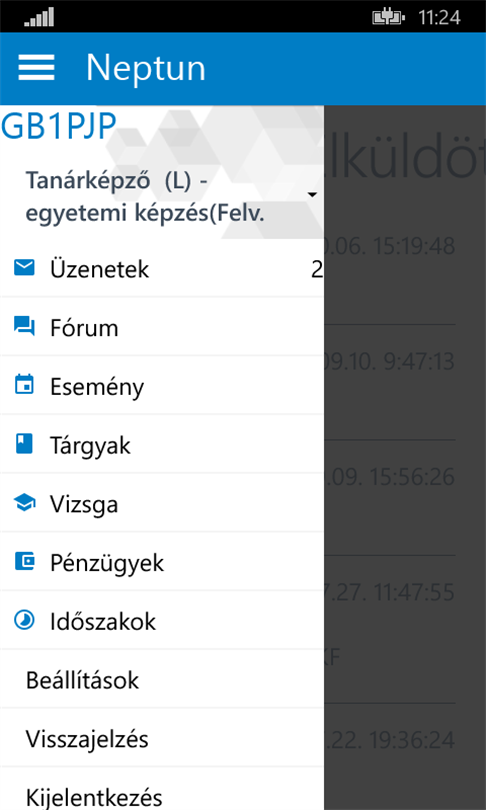This screenshot has width=486, height=810.
Task: Tap the dimmed message list to close drawer
Action: (x=405, y=457)
